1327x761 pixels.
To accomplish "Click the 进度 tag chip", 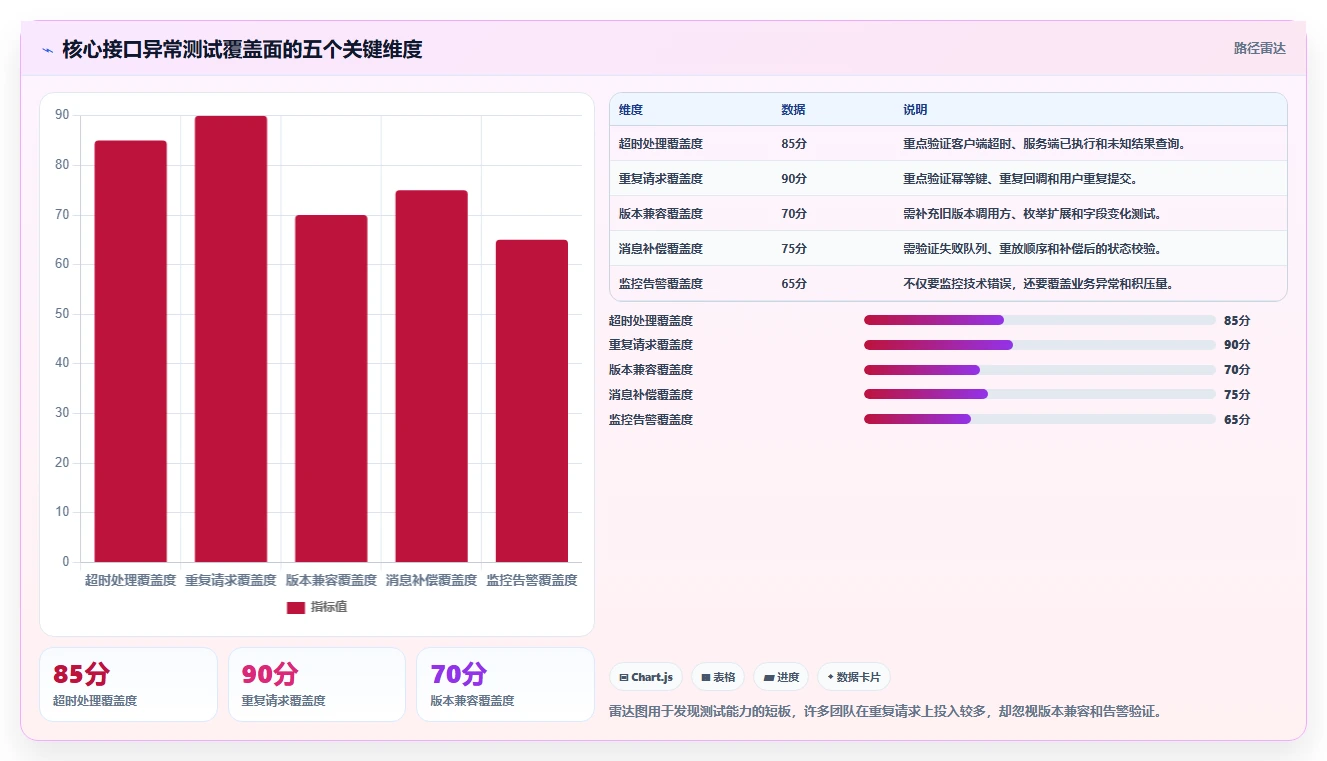I will point(781,677).
